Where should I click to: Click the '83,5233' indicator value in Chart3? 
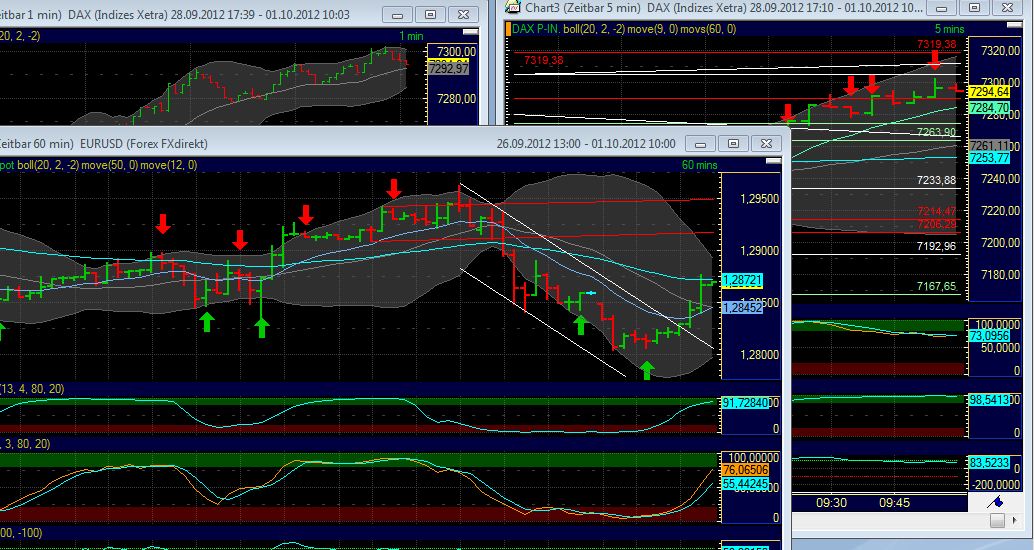[990, 463]
